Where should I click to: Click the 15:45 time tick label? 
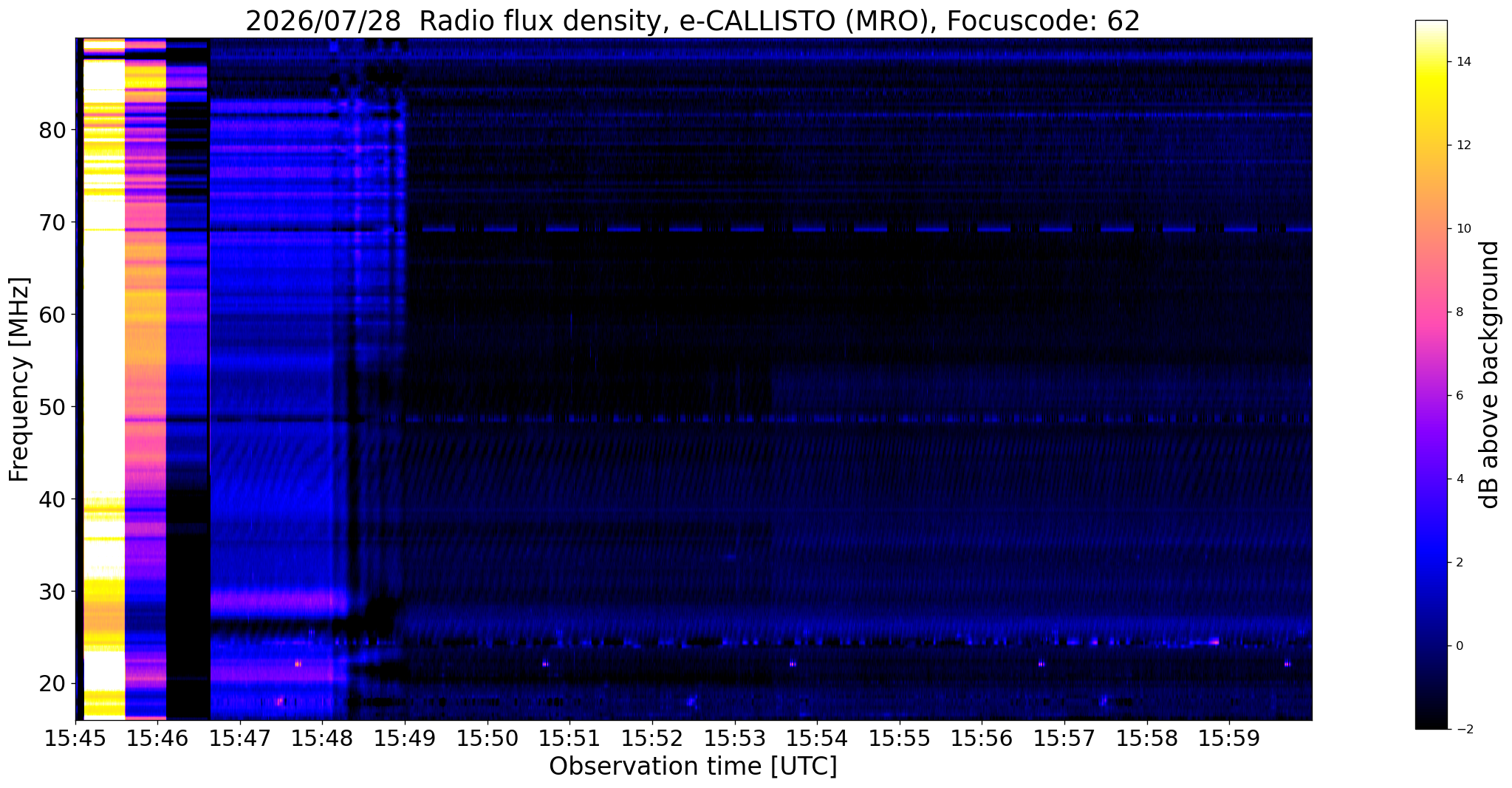(75, 739)
